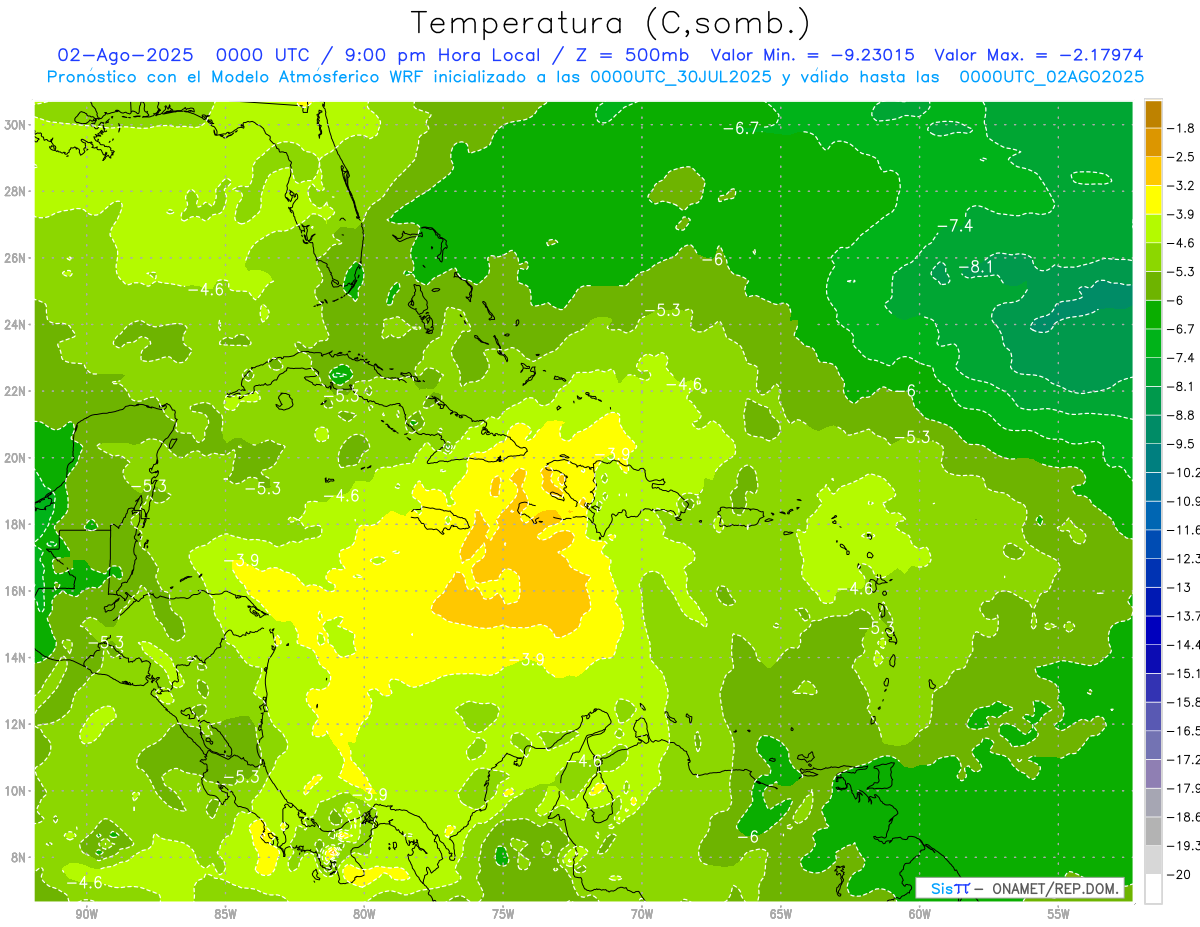Click the "30N" latitude label
The image size is (1200, 927).
(x=15, y=124)
